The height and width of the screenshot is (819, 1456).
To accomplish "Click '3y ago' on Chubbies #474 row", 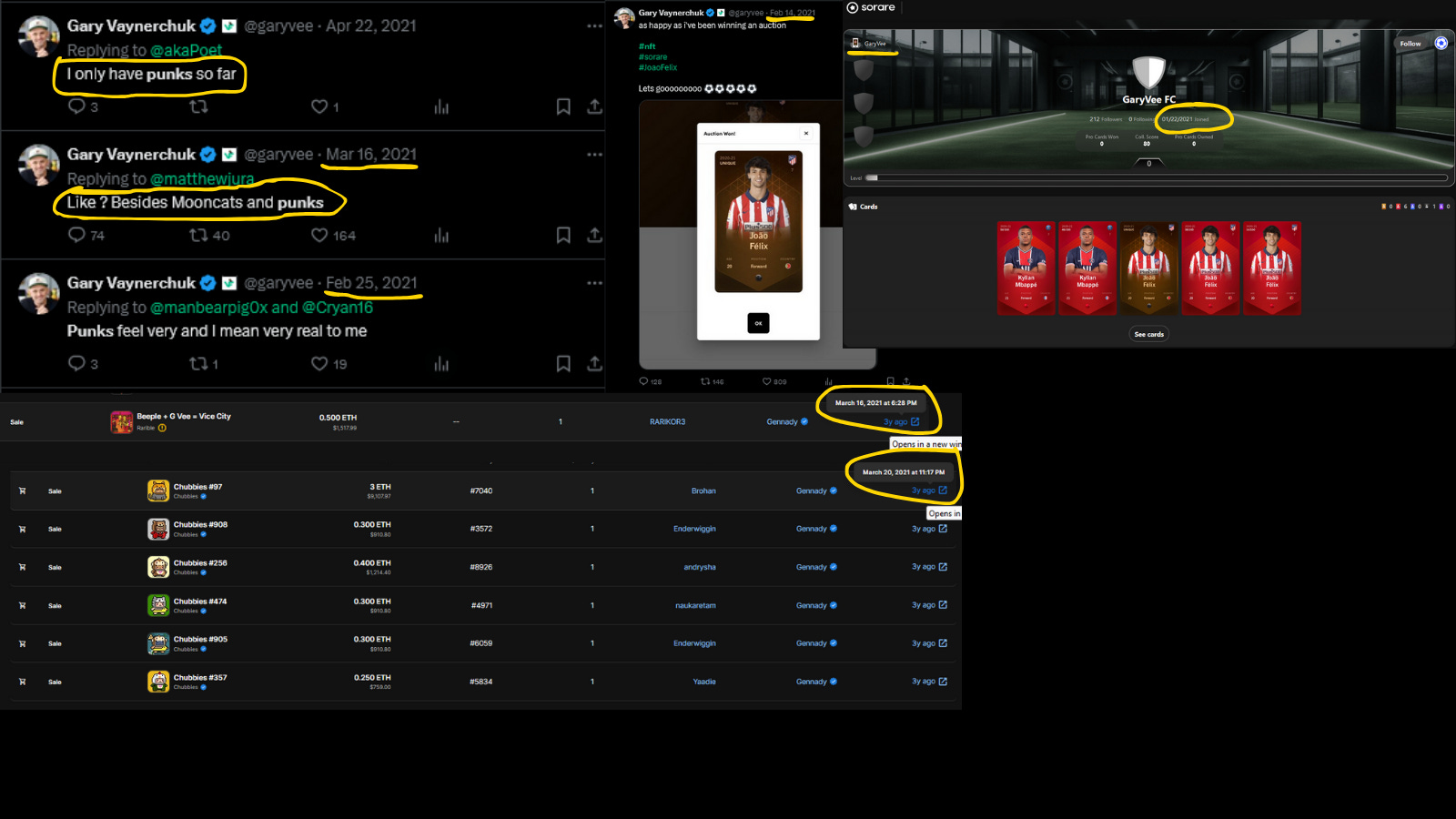I will pos(924,605).
